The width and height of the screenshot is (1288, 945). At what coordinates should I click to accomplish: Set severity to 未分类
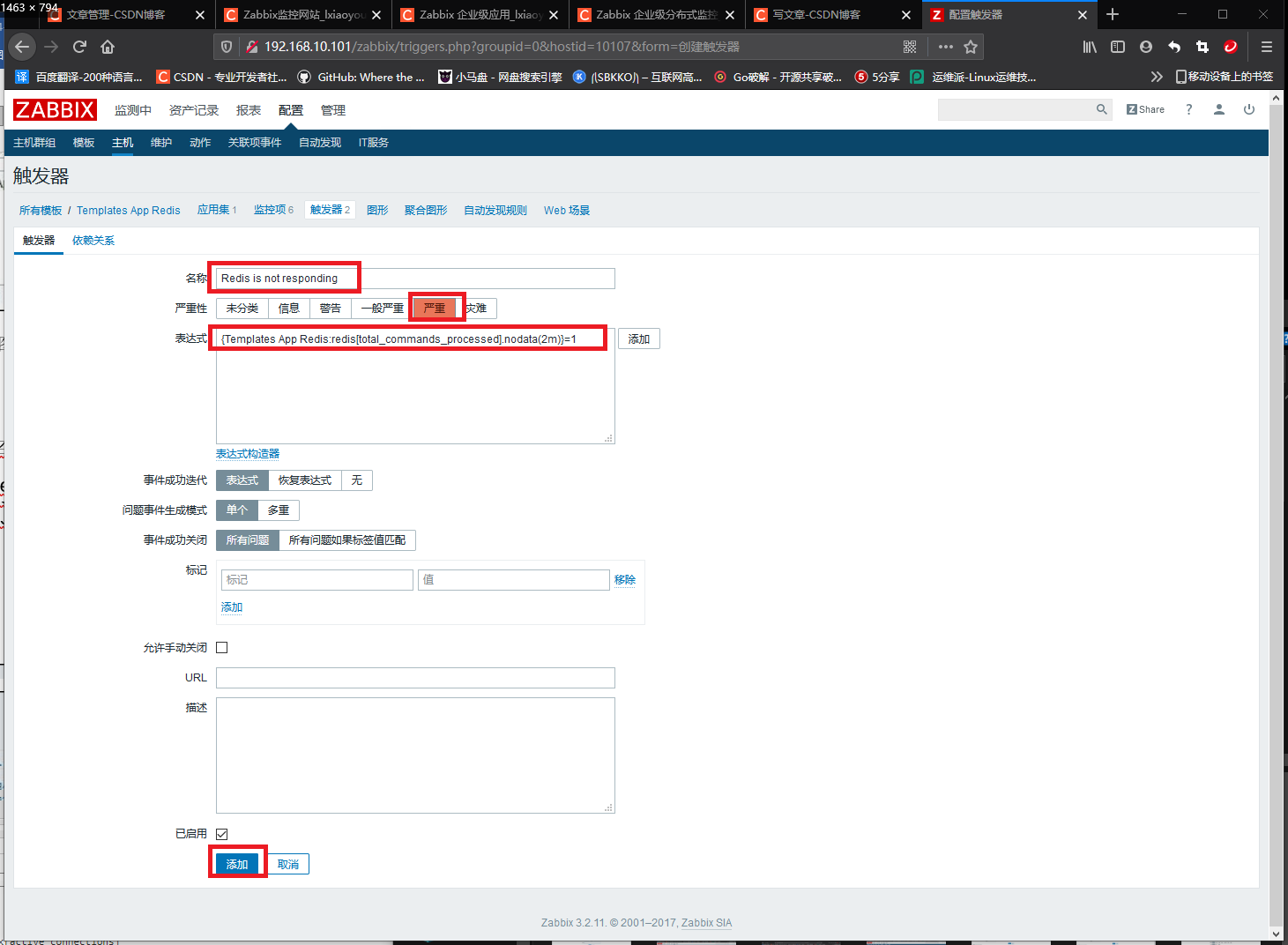[x=242, y=309]
